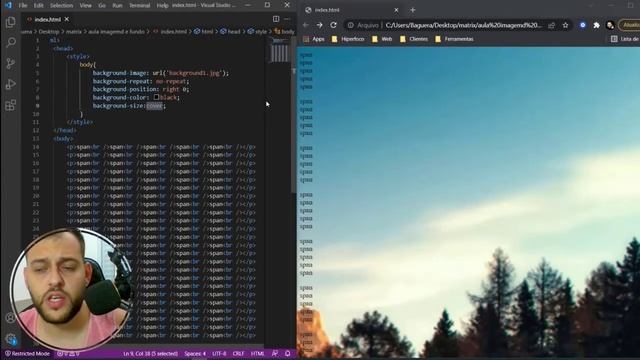640x360 pixels.
Task: Click the browser address bar URL
Action: click(x=463, y=25)
